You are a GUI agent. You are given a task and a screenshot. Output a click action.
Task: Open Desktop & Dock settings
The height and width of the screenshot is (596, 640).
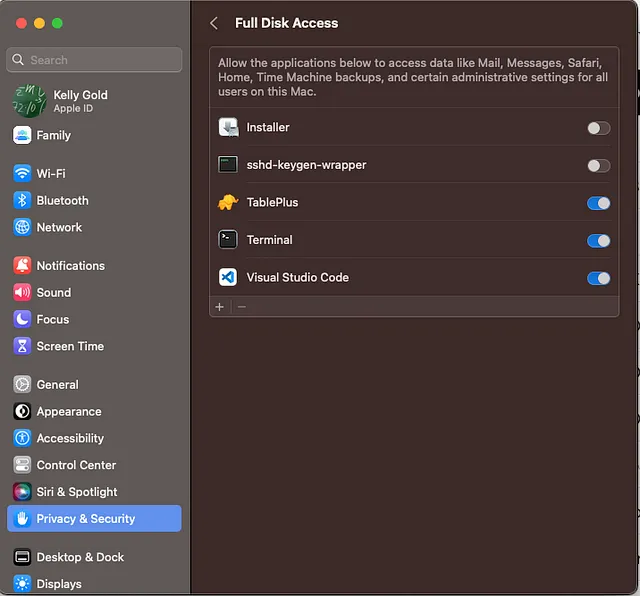(x=80, y=557)
